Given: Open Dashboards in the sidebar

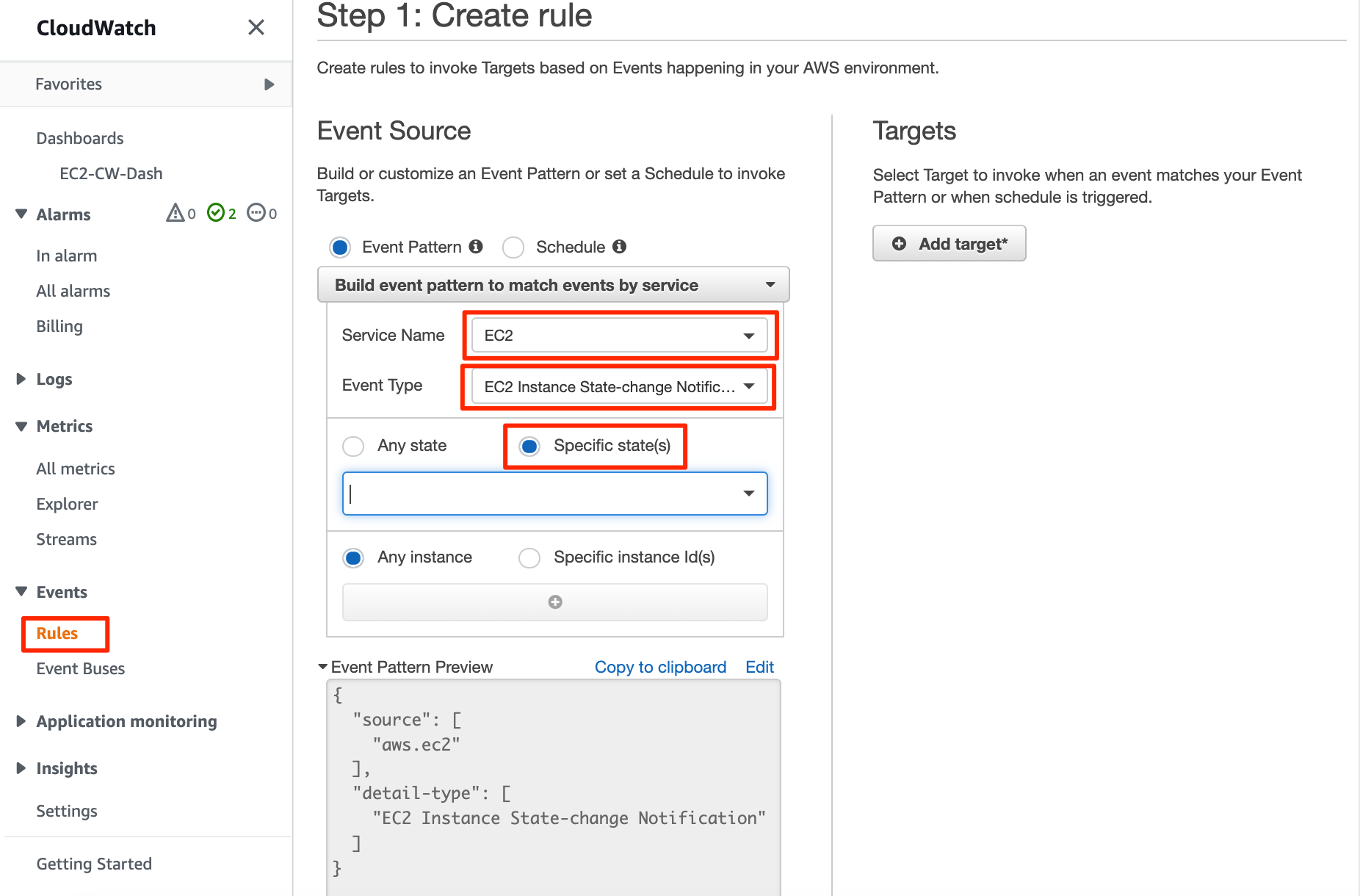Looking at the screenshot, I should click(x=80, y=138).
